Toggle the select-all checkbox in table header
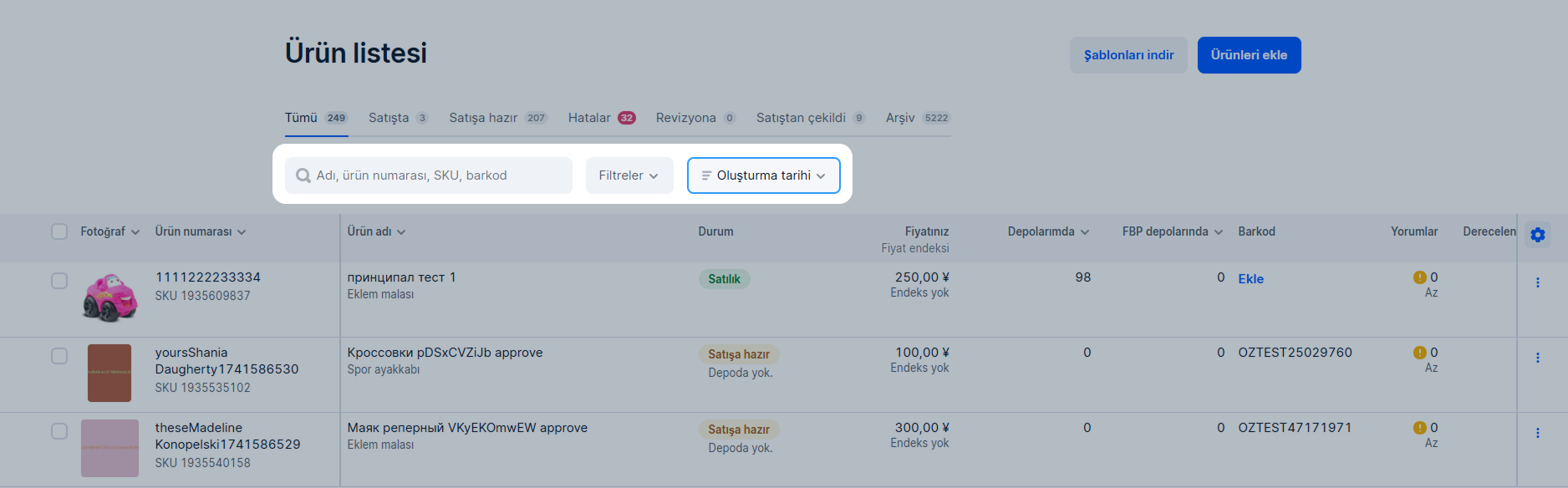 click(x=59, y=231)
